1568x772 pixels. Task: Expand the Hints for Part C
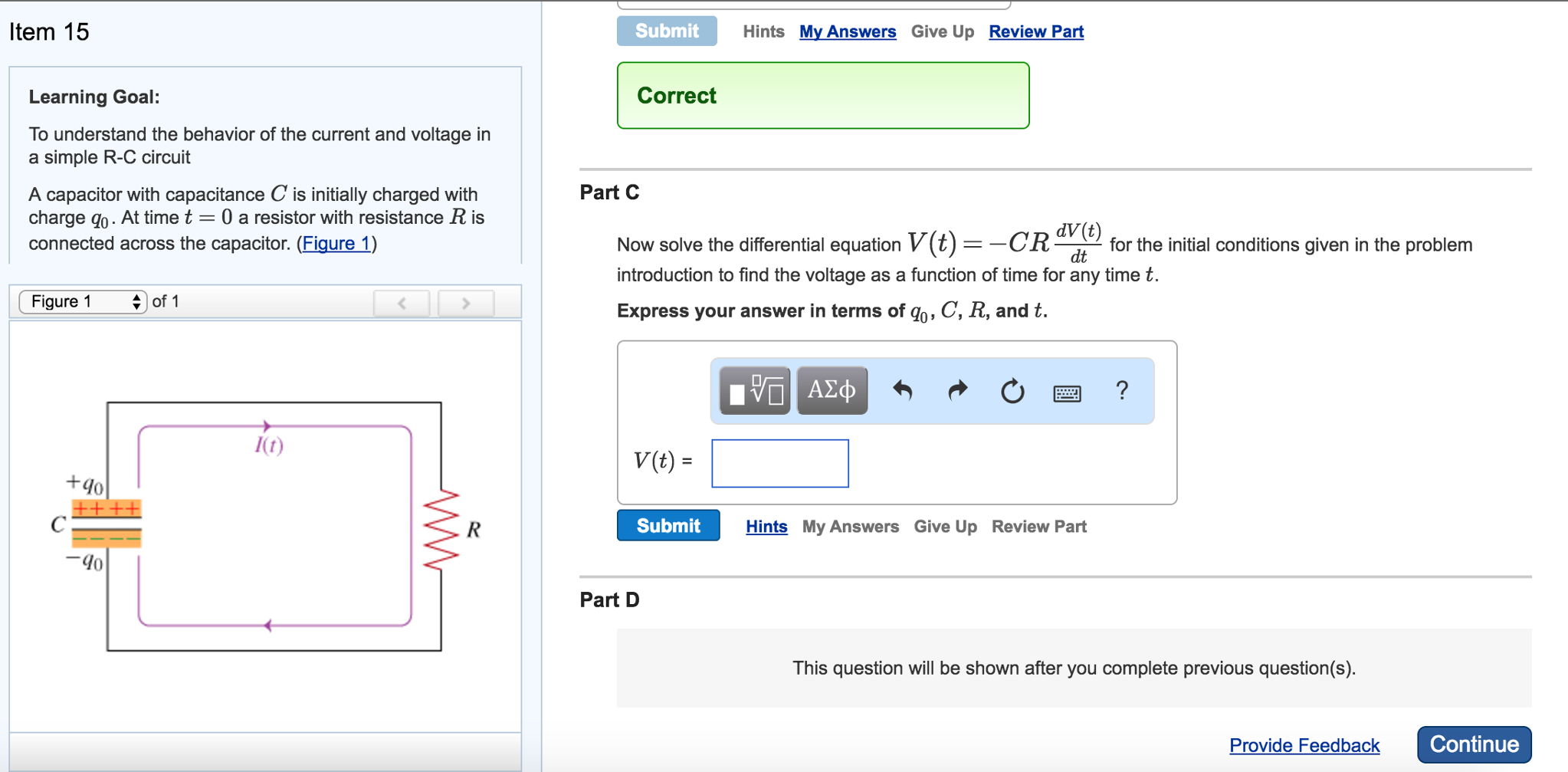pos(766,527)
